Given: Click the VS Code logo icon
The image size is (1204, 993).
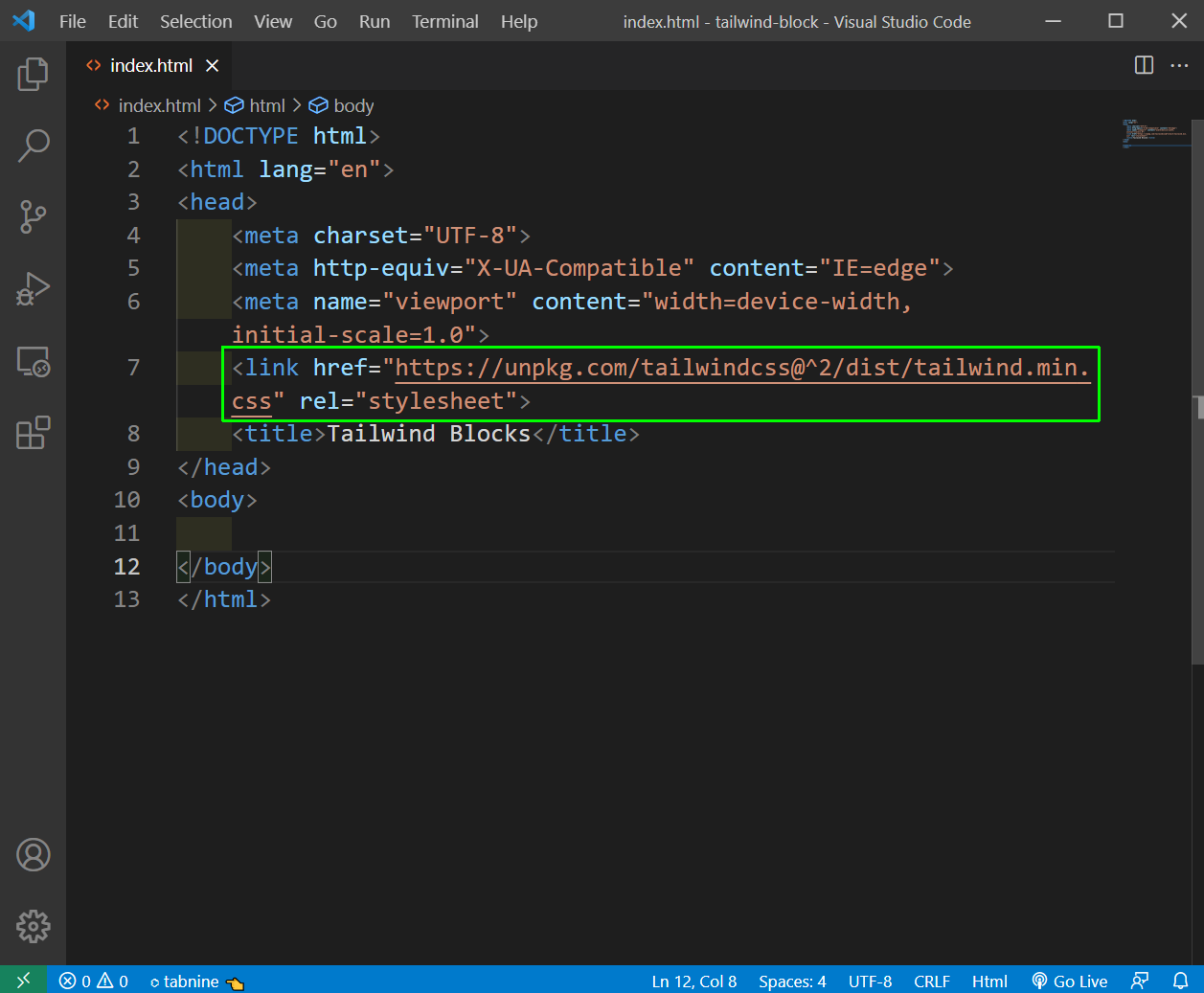Looking at the screenshot, I should coord(24,20).
